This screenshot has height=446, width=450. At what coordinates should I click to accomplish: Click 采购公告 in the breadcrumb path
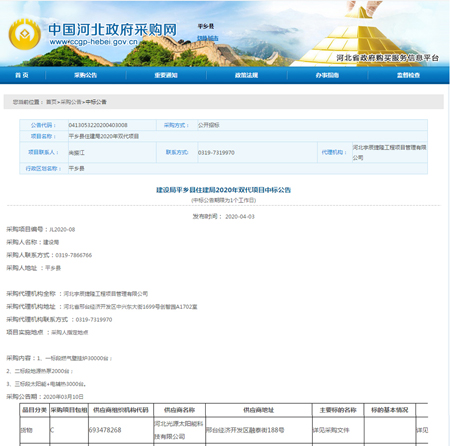point(71,102)
